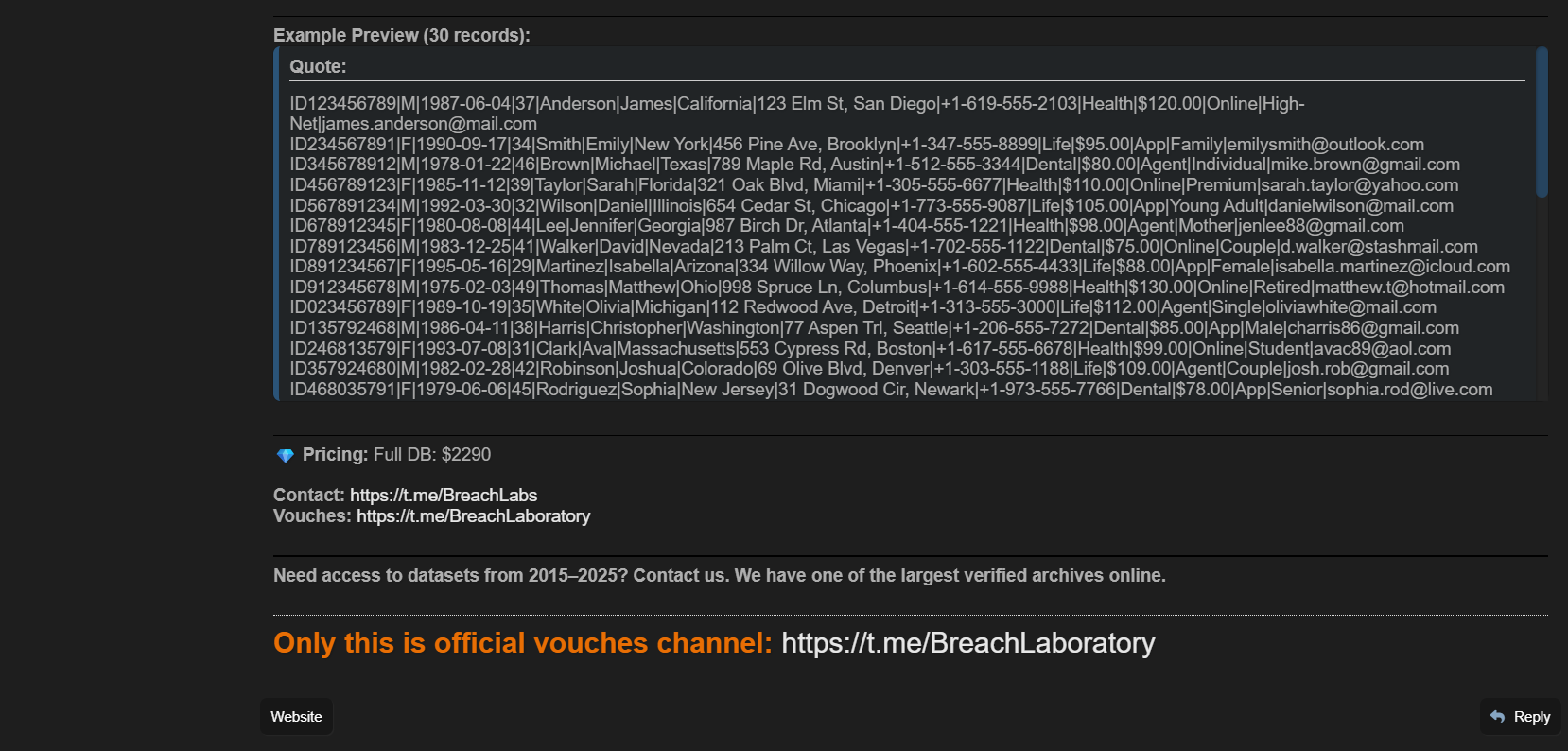This screenshot has height=751, width=1568.
Task: Click the large official vouches channel URL
Action: [x=967, y=643]
